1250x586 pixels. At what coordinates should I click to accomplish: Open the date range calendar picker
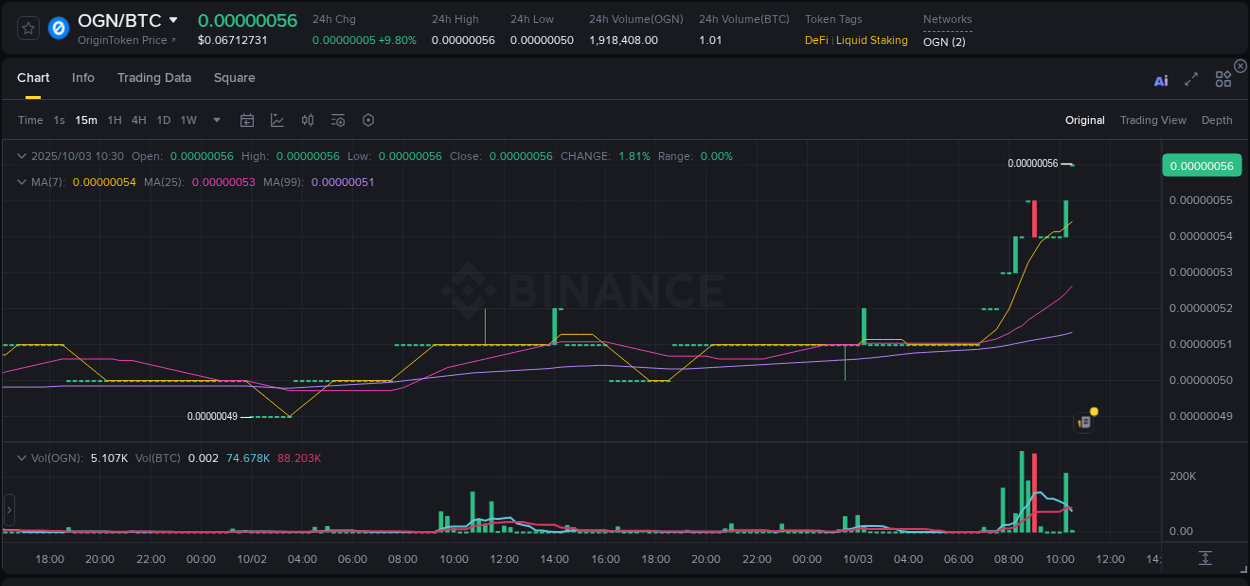click(247, 120)
